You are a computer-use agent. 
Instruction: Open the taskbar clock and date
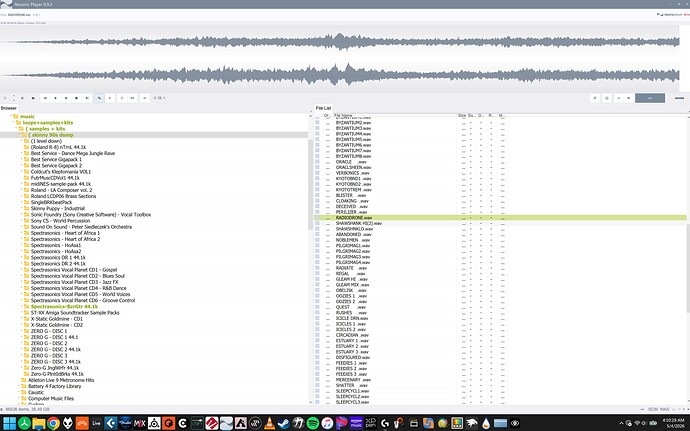pos(673,423)
